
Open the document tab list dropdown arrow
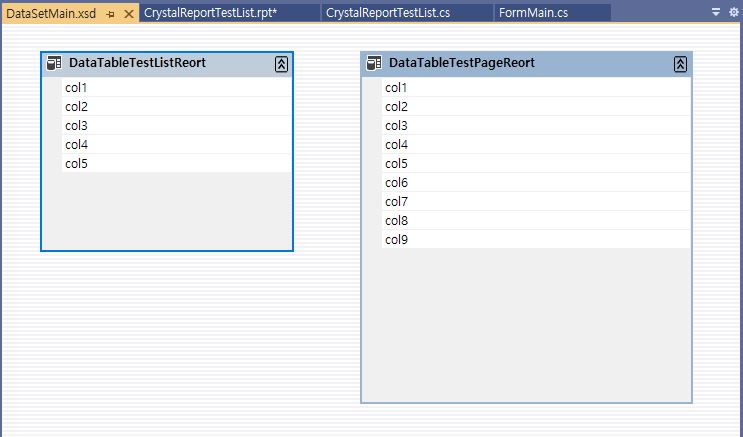click(716, 12)
